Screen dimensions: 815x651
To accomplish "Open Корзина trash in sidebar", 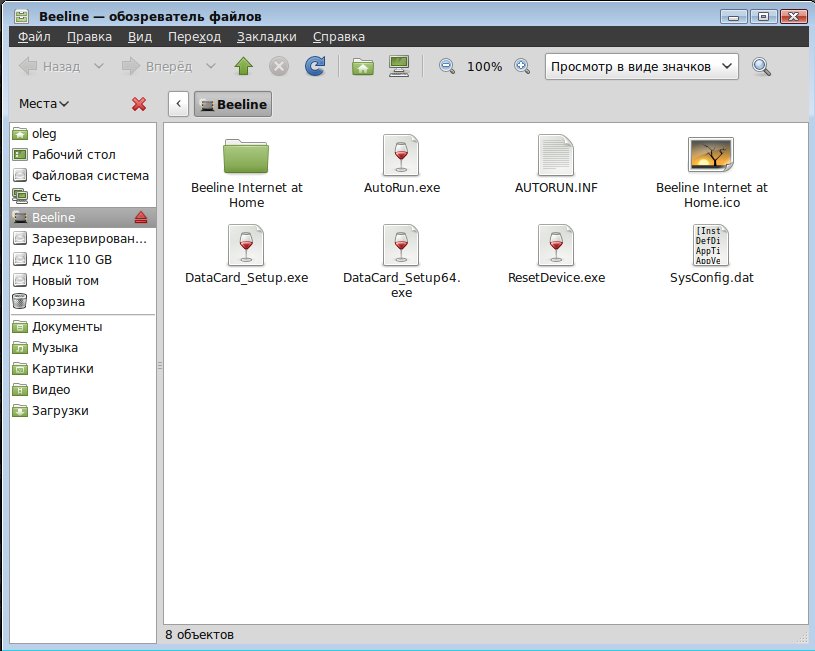I will (x=83, y=302).
